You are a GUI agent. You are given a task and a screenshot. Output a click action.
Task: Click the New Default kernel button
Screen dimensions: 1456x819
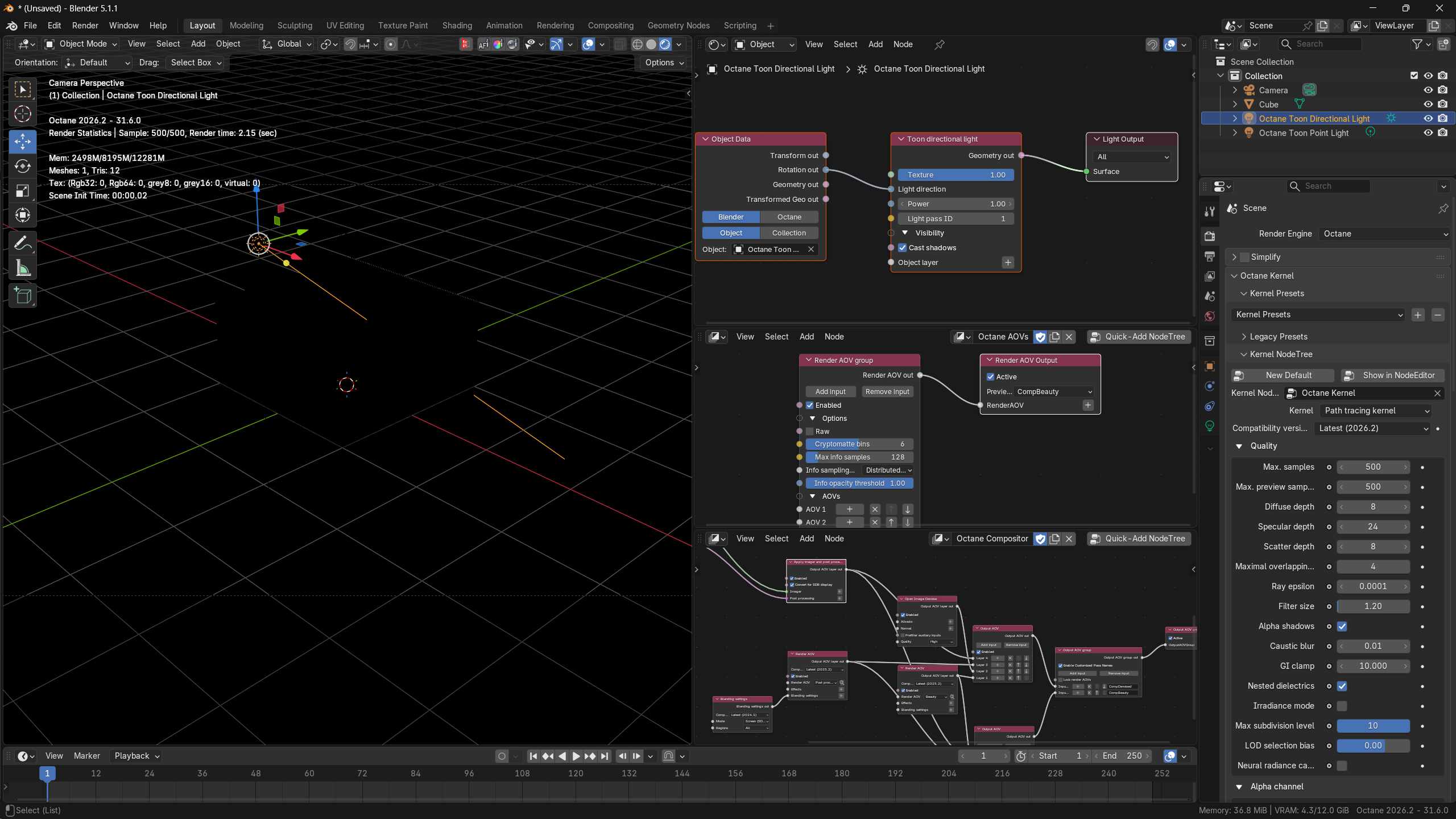[x=1283, y=375]
